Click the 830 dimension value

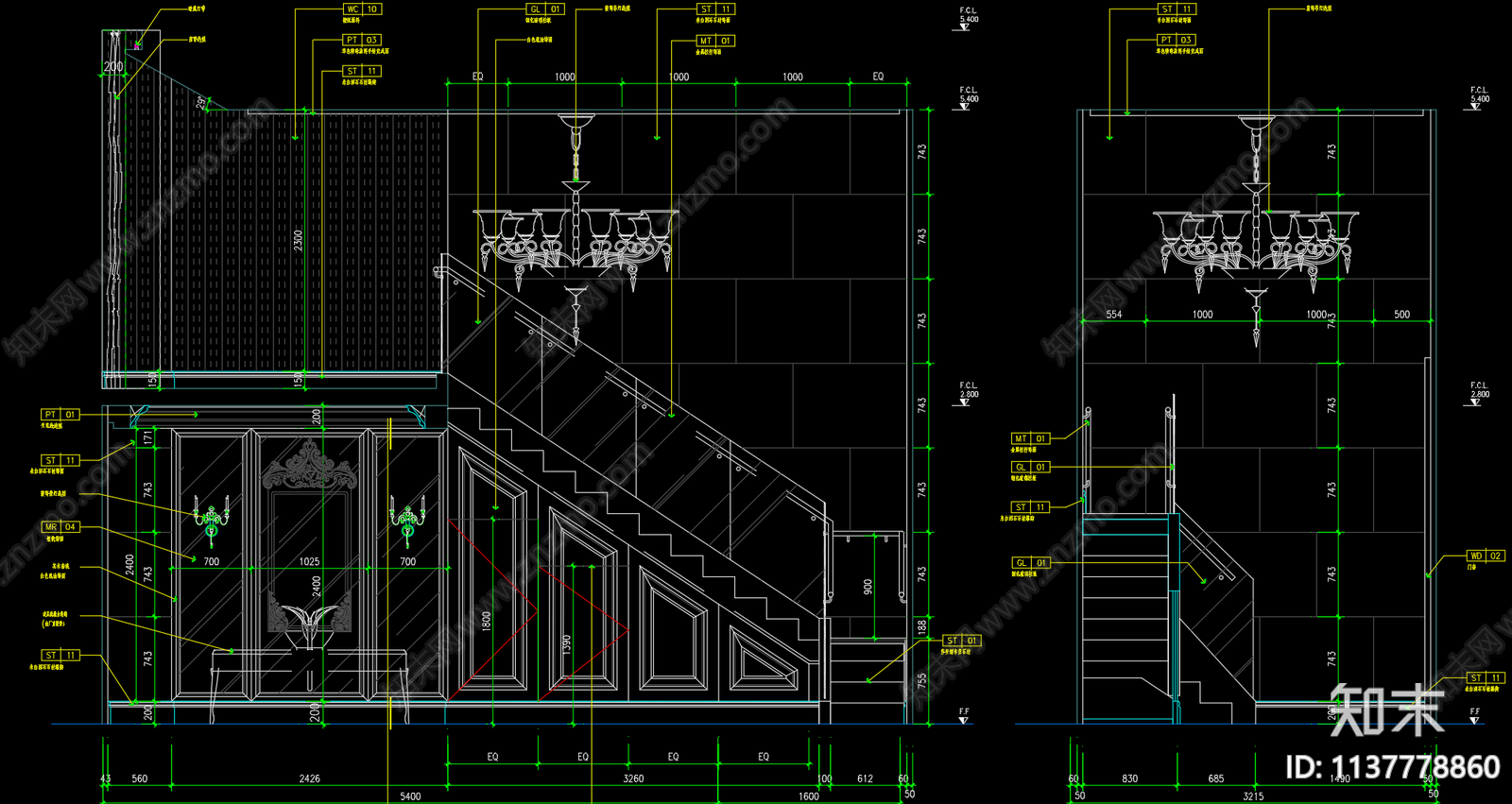click(x=1130, y=778)
